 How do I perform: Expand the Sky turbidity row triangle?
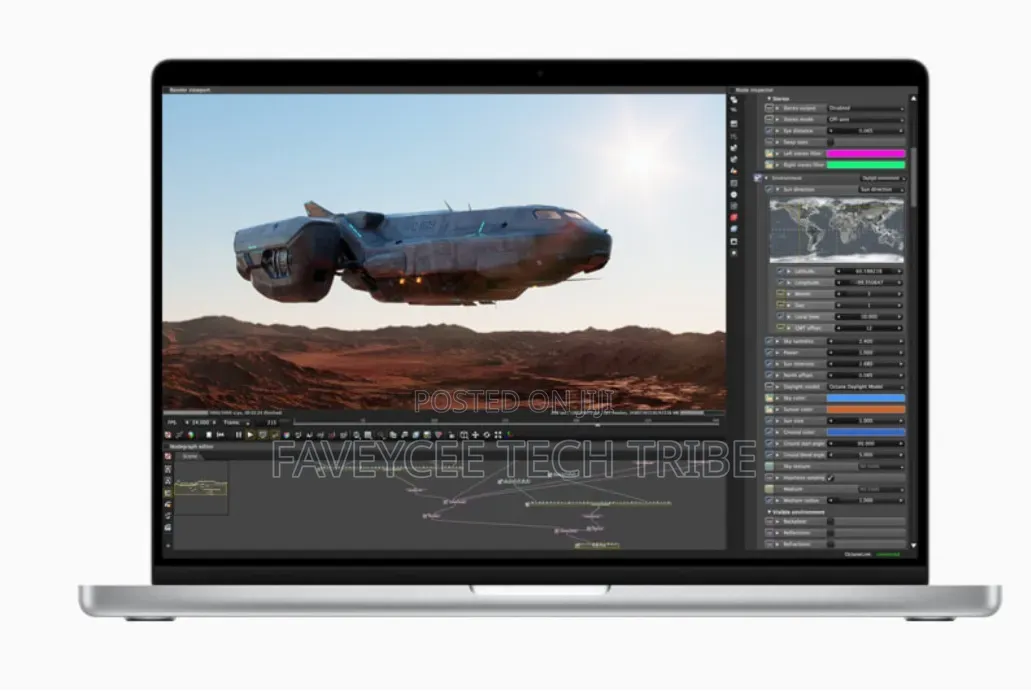coord(778,341)
